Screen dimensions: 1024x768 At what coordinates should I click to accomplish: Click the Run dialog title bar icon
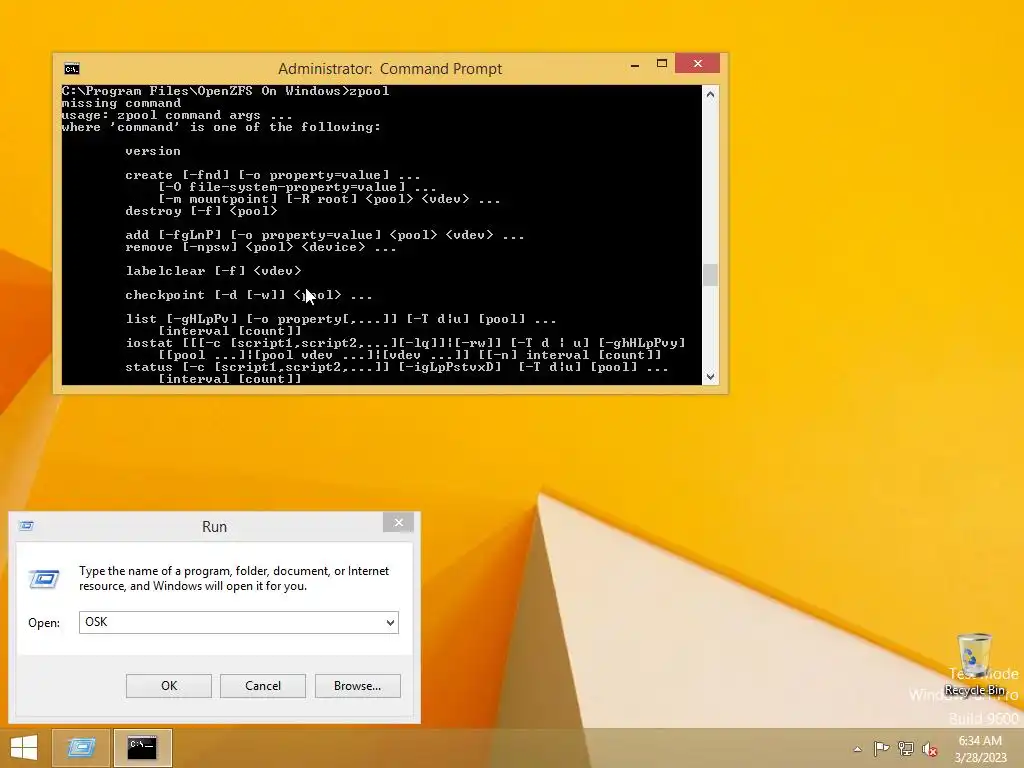tap(26, 526)
